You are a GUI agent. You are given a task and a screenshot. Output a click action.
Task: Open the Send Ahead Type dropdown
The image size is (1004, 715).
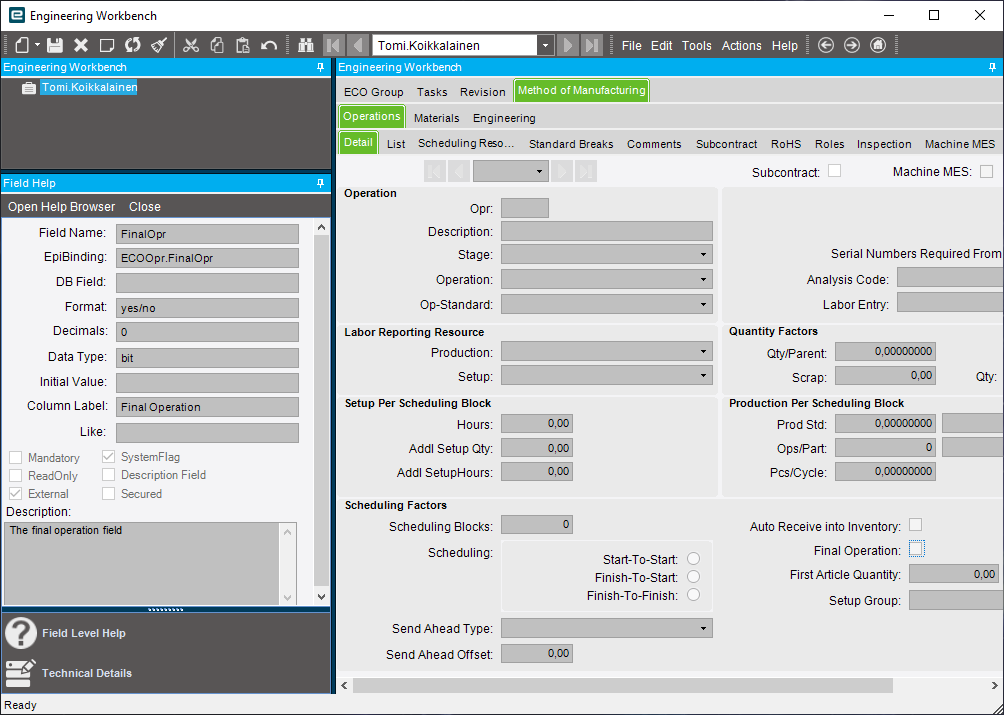703,628
